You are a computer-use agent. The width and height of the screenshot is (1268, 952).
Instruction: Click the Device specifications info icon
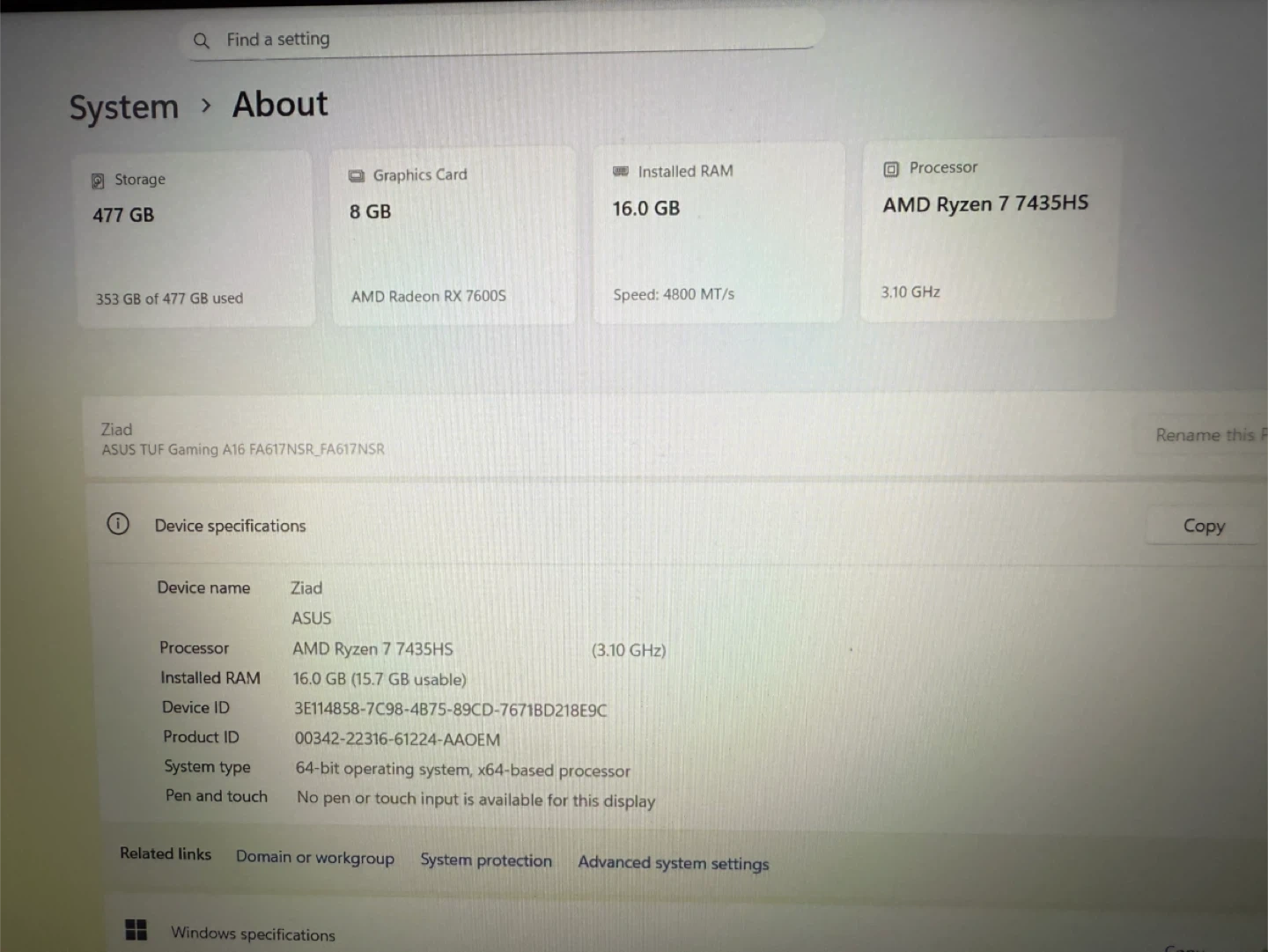click(118, 525)
